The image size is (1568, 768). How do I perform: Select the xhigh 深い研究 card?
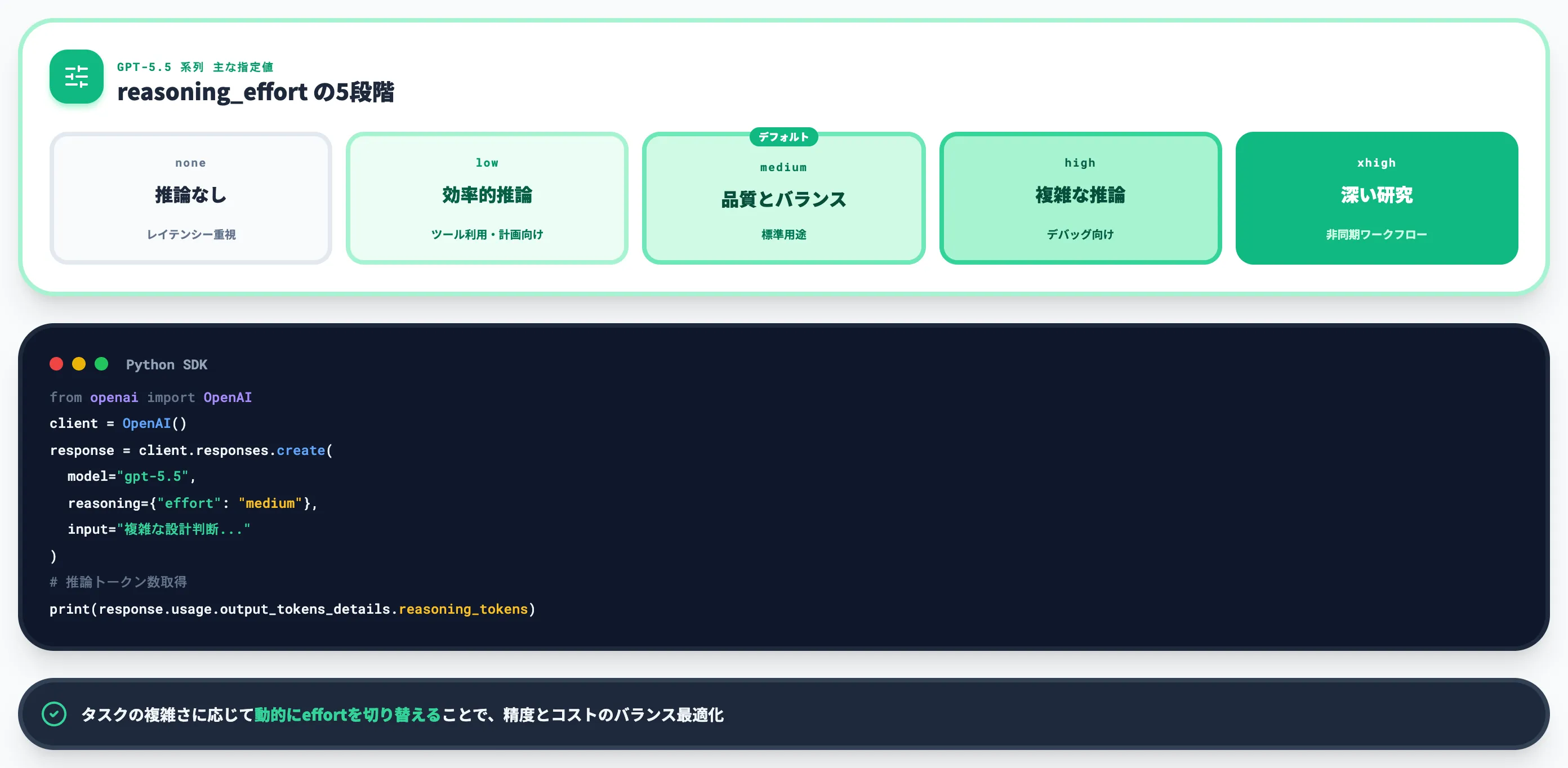pyautogui.click(x=1377, y=198)
